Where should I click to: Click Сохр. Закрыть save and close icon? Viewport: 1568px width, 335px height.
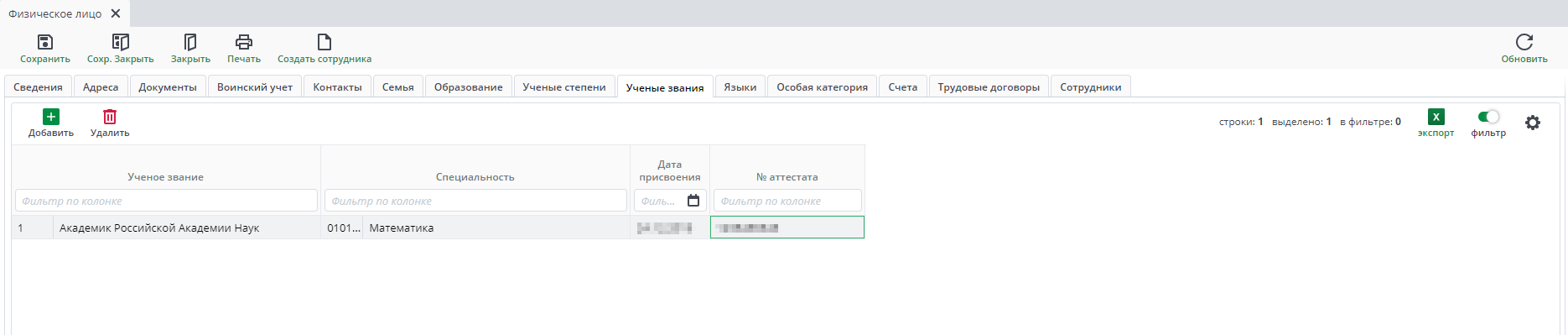pyautogui.click(x=121, y=42)
